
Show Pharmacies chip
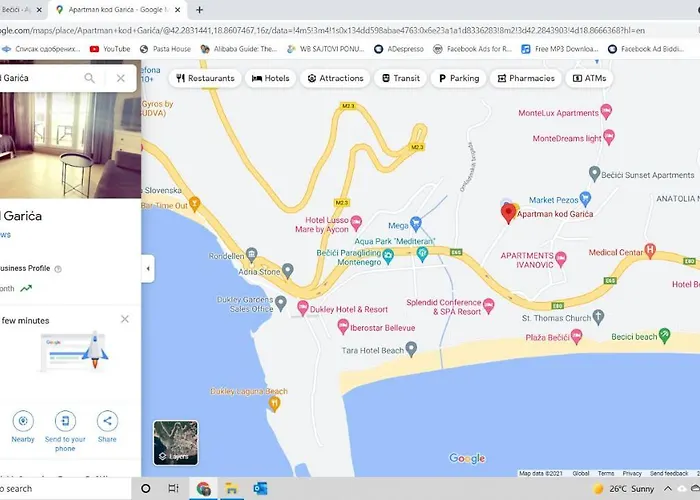click(x=526, y=78)
